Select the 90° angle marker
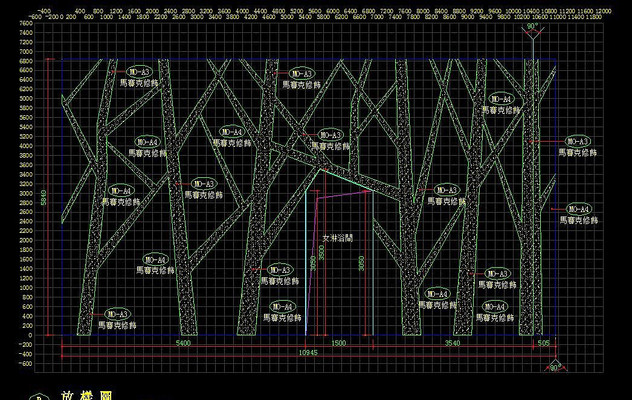 534,28
